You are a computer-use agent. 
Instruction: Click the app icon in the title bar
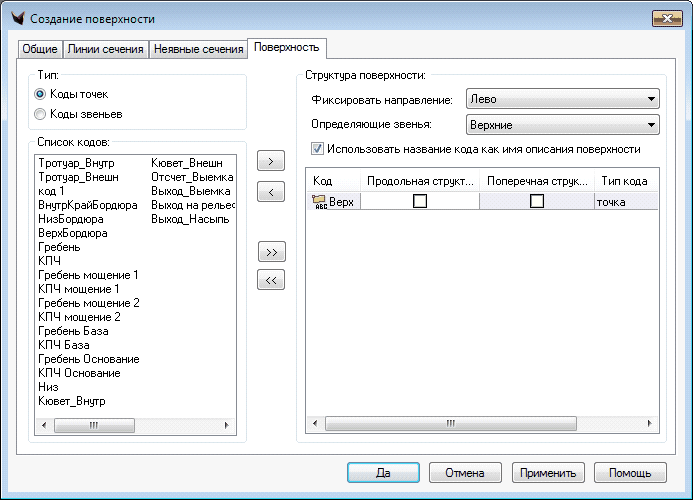(x=16, y=19)
